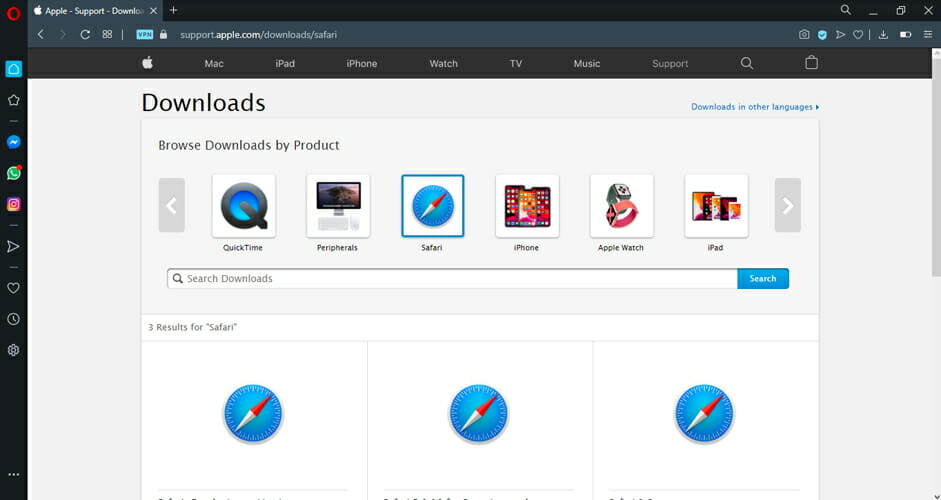Open Messenger in the sidebar
941x500 pixels.
pyautogui.click(x=13, y=142)
